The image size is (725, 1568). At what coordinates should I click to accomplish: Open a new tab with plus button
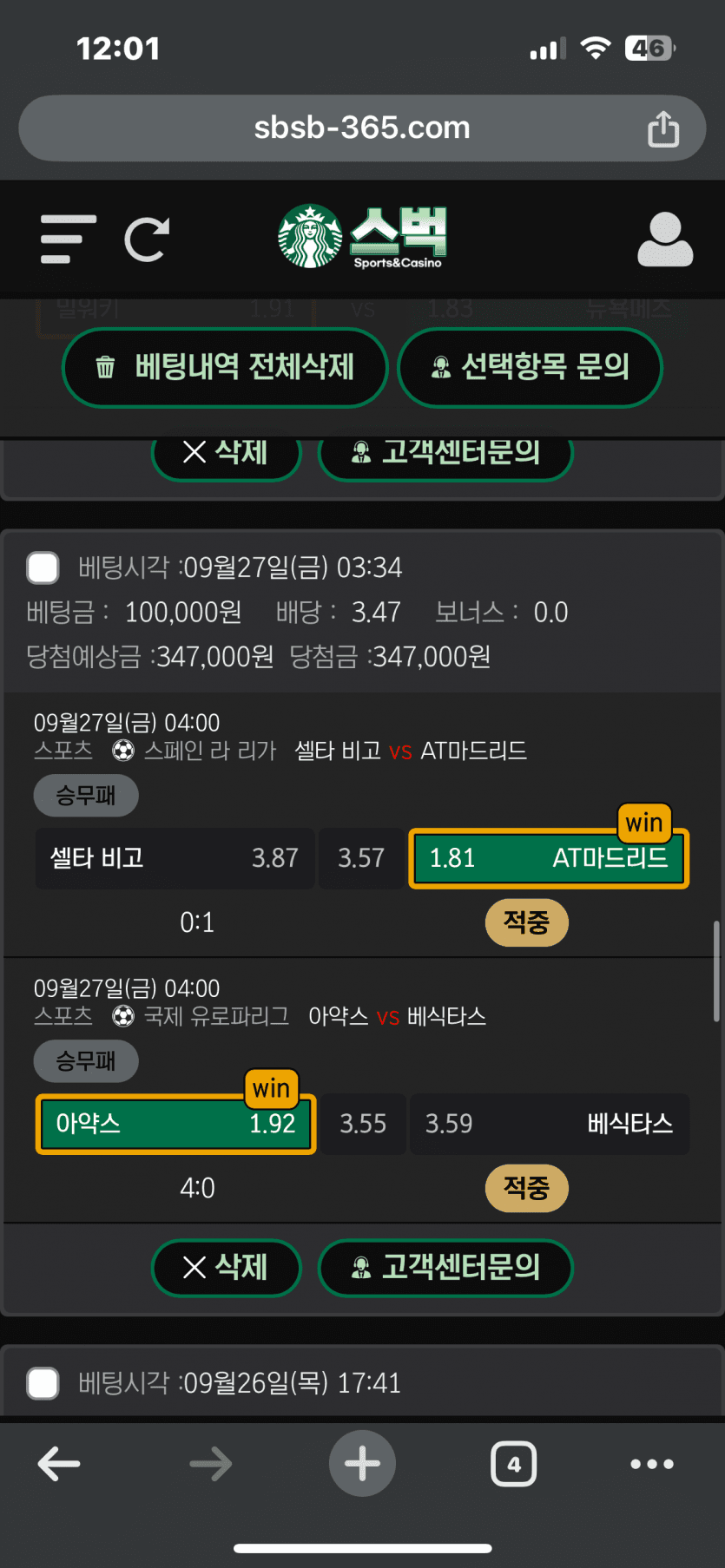coord(362,1464)
